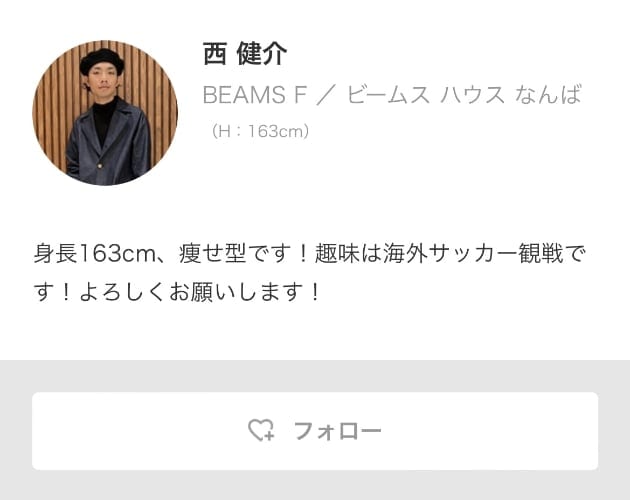630x500 pixels.
Task: Tap the フォロー text label
Action: [337, 431]
